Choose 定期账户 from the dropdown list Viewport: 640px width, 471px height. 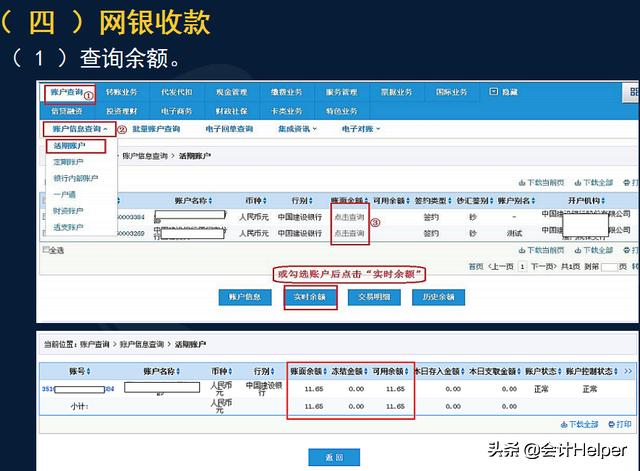coord(68,162)
